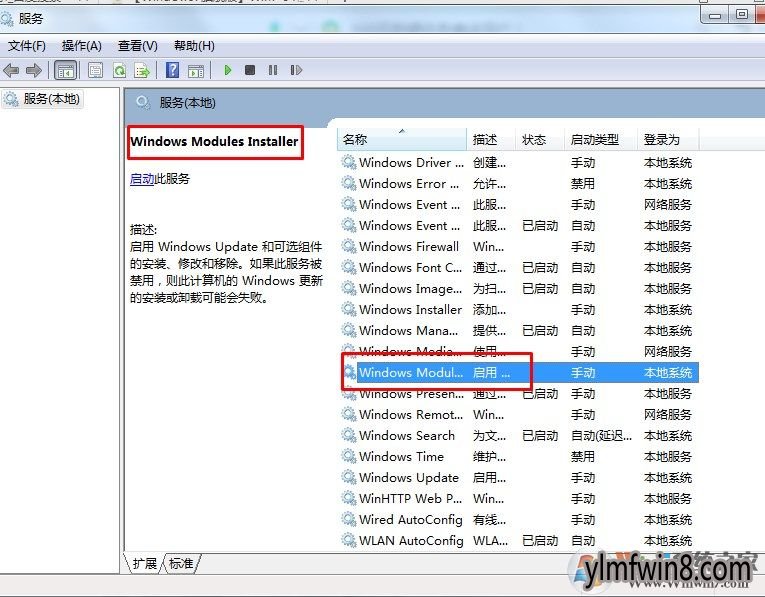
Task: Maximize the 服务 window
Action: [x=742, y=15]
